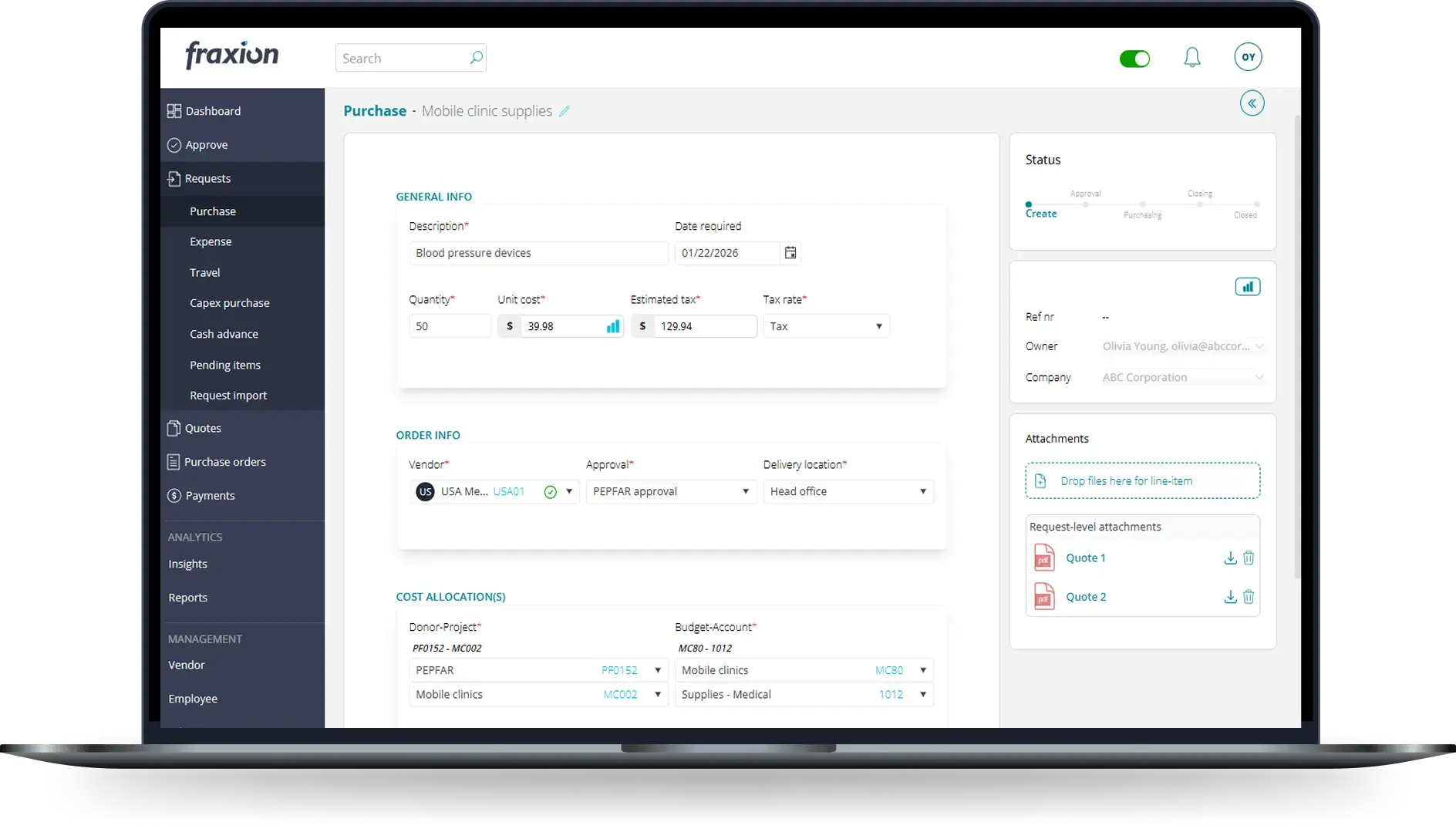Open the OY user profile avatar
The width and height of the screenshot is (1456, 829).
(x=1248, y=57)
